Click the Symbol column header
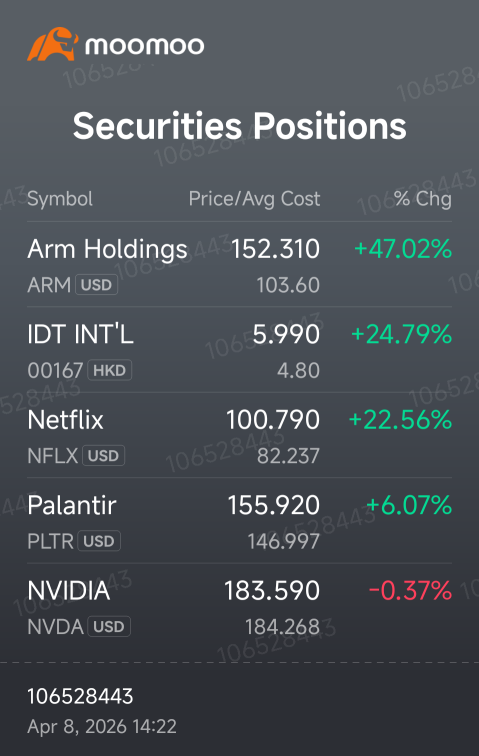Image resolution: width=479 pixels, height=756 pixels. [60, 199]
